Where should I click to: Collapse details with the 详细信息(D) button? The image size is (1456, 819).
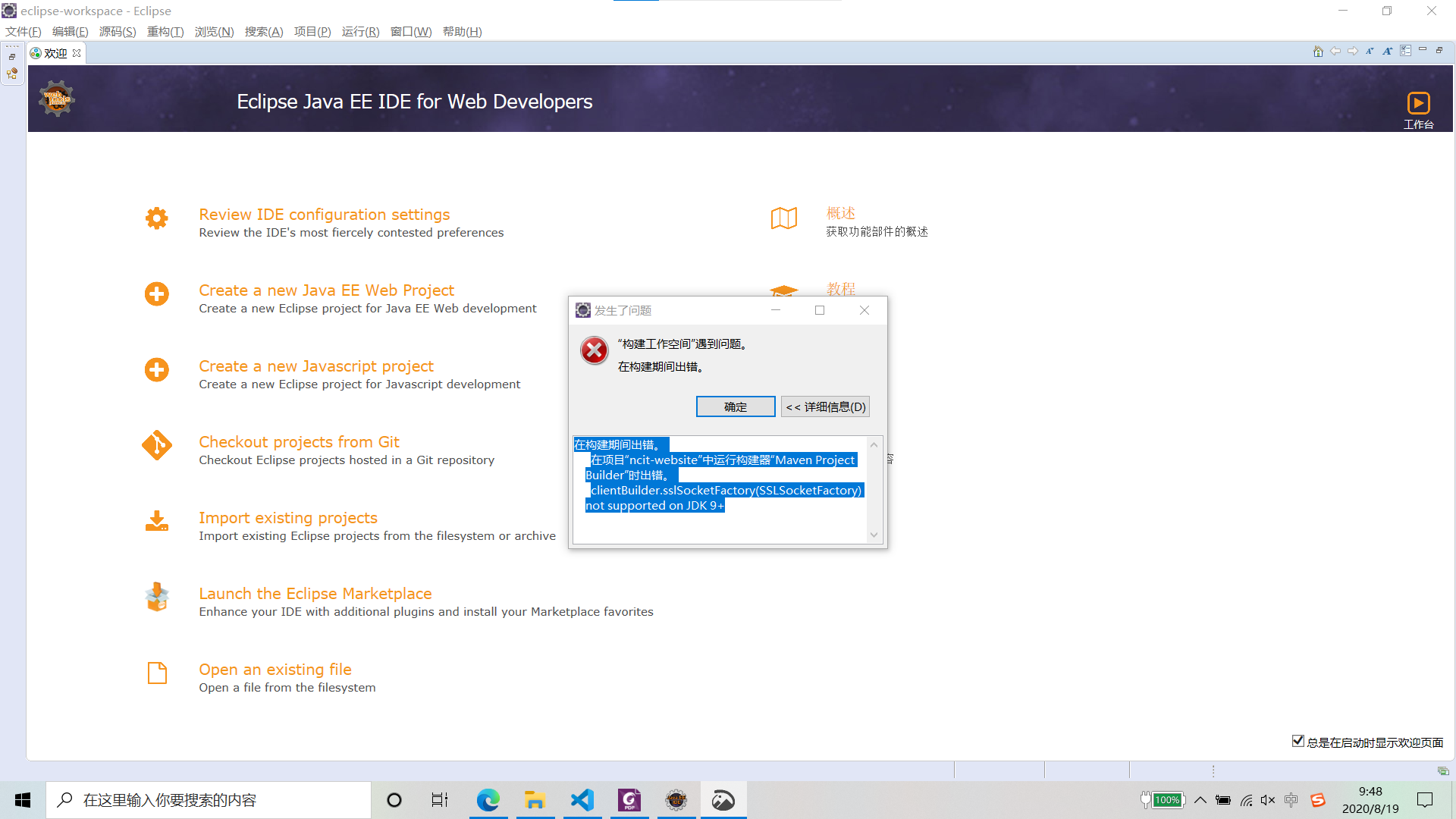pyautogui.click(x=825, y=407)
